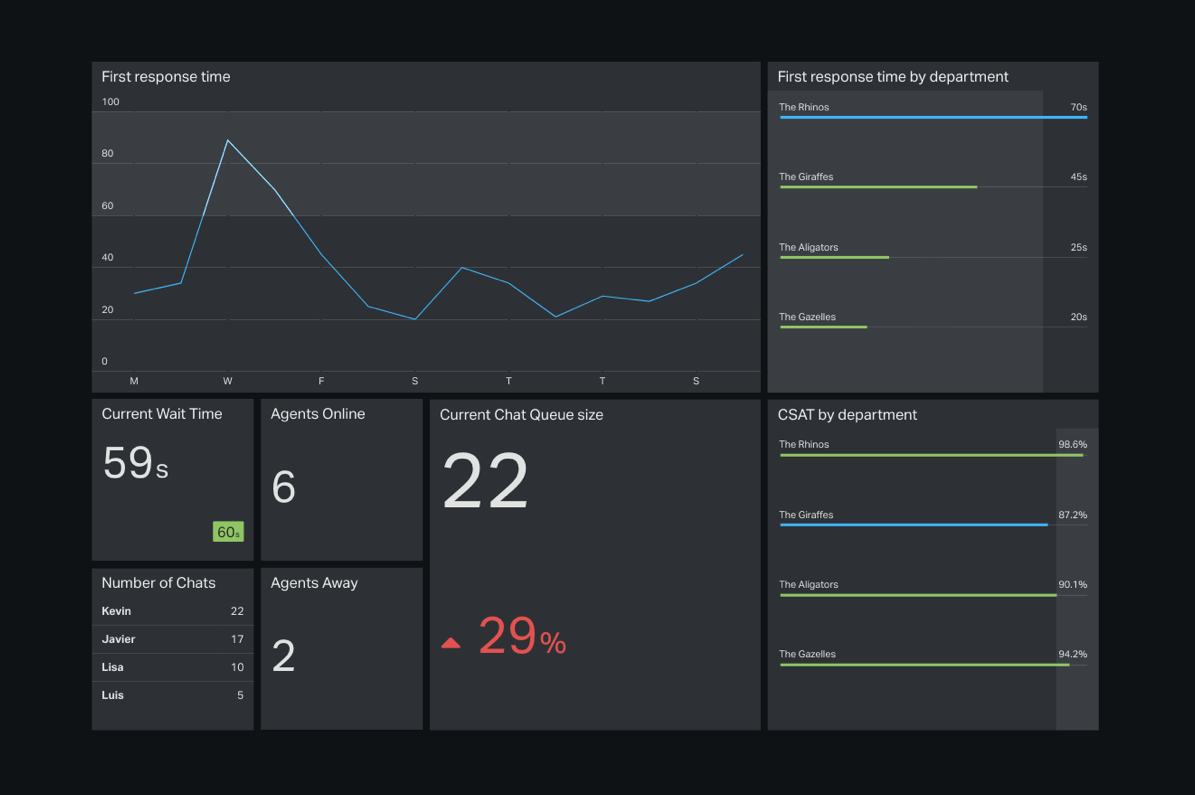This screenshot has width=1195, height=795.
Task: Click the green Gazelles response time bar
Action: click(x=823, y=327)
